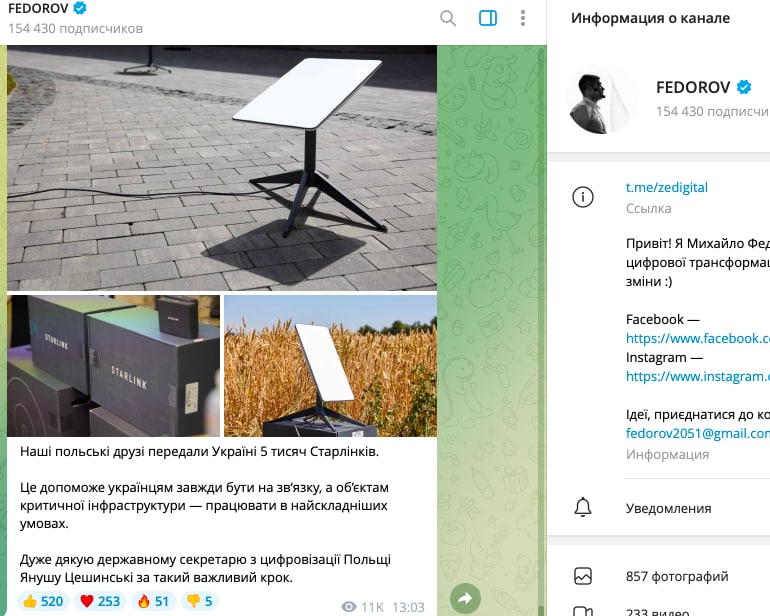Open the Instagram profile link
770x616 pixels.
[697, 376]
